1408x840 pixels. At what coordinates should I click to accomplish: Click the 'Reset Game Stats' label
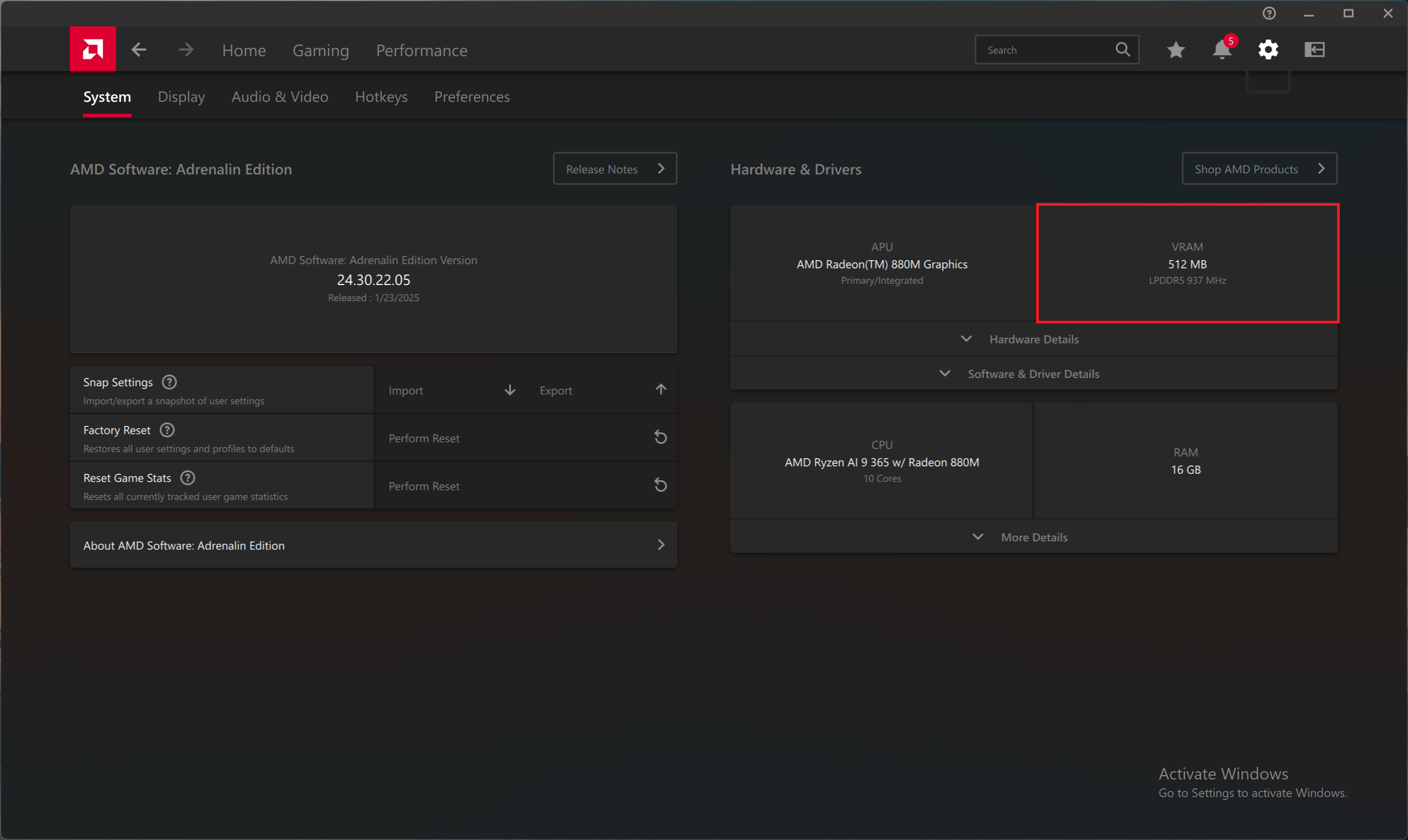pos(127,478)
